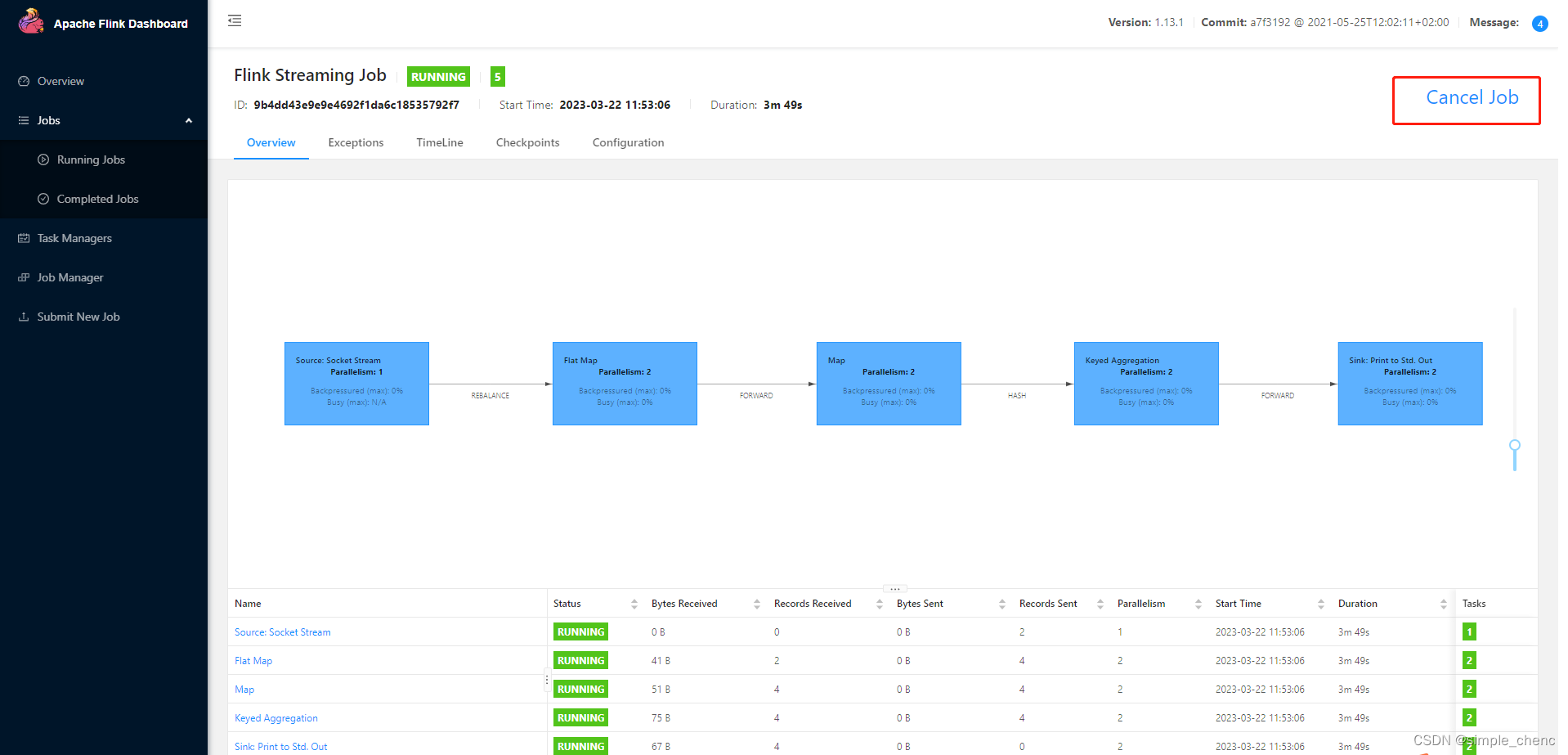Click the Tasks column header
Screen dimensions: 1568x755
pyautogui.click(x=1474, y=604)
